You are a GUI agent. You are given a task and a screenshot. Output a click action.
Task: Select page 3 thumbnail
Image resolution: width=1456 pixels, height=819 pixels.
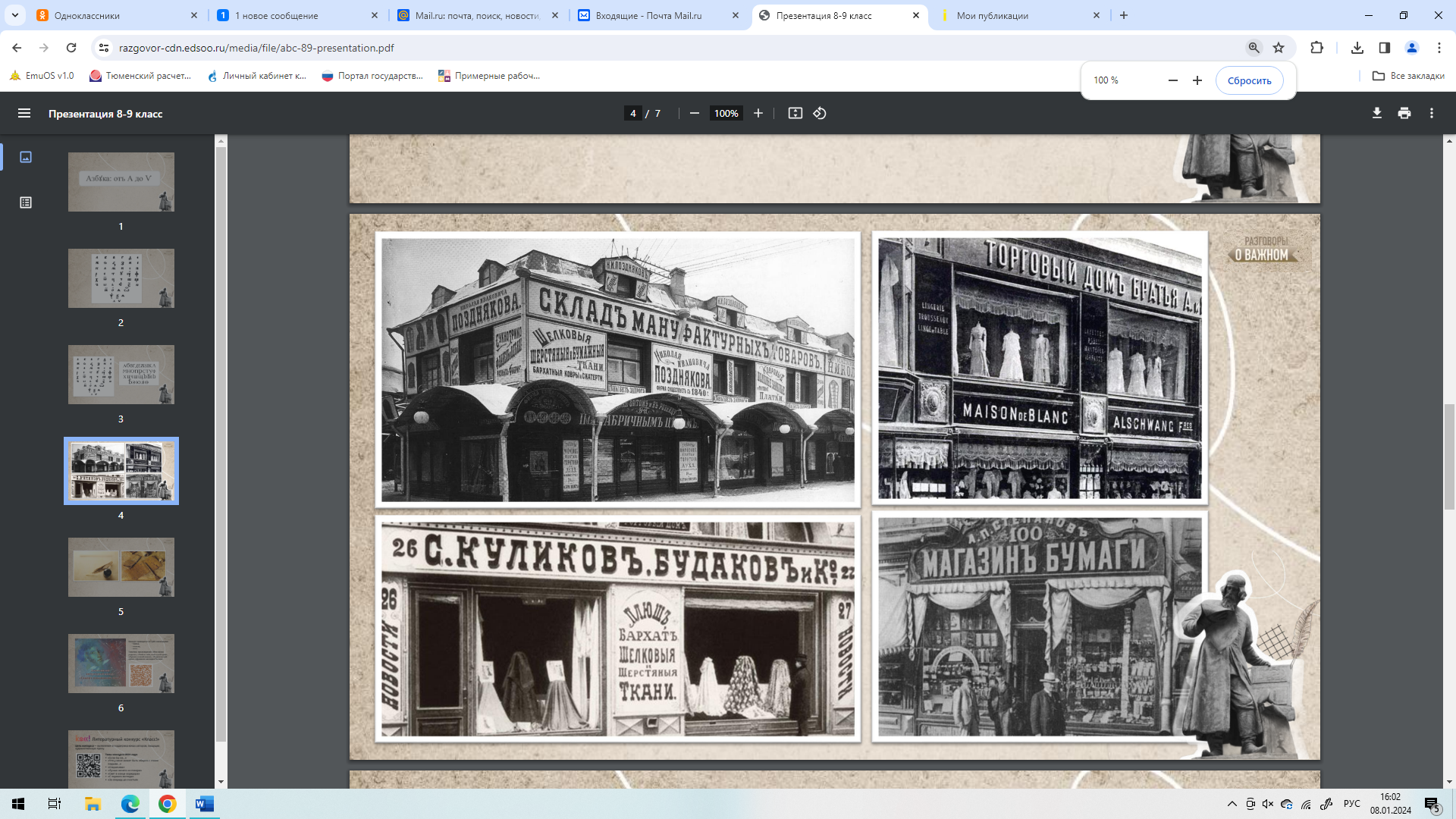pyautogui.click(x=121, y=375)
